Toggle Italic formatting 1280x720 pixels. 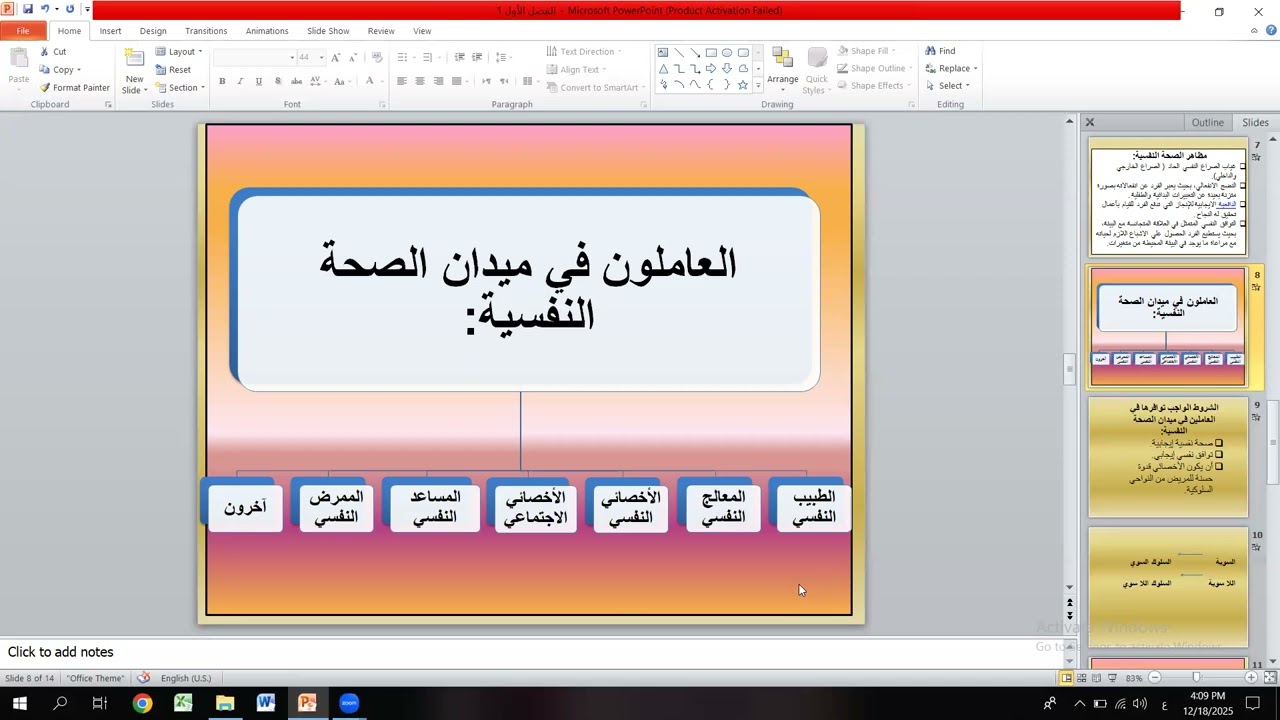[x=240, y=81]
